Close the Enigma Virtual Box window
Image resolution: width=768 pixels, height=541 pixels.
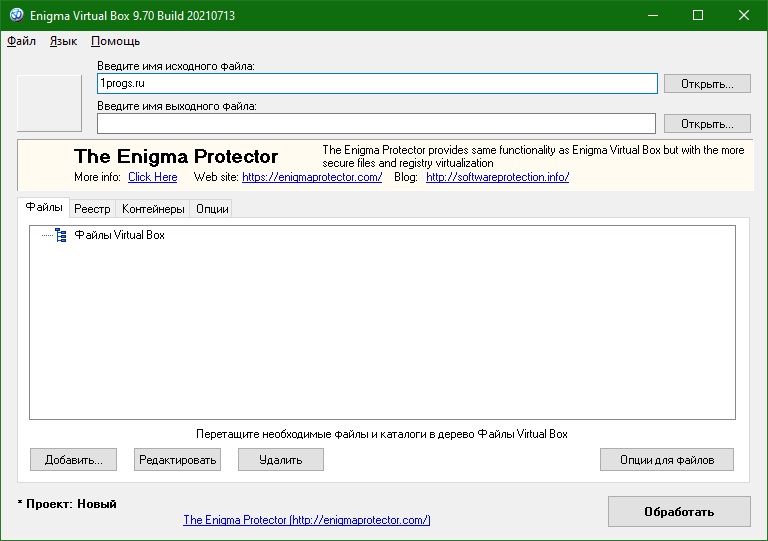pos(744,15)
